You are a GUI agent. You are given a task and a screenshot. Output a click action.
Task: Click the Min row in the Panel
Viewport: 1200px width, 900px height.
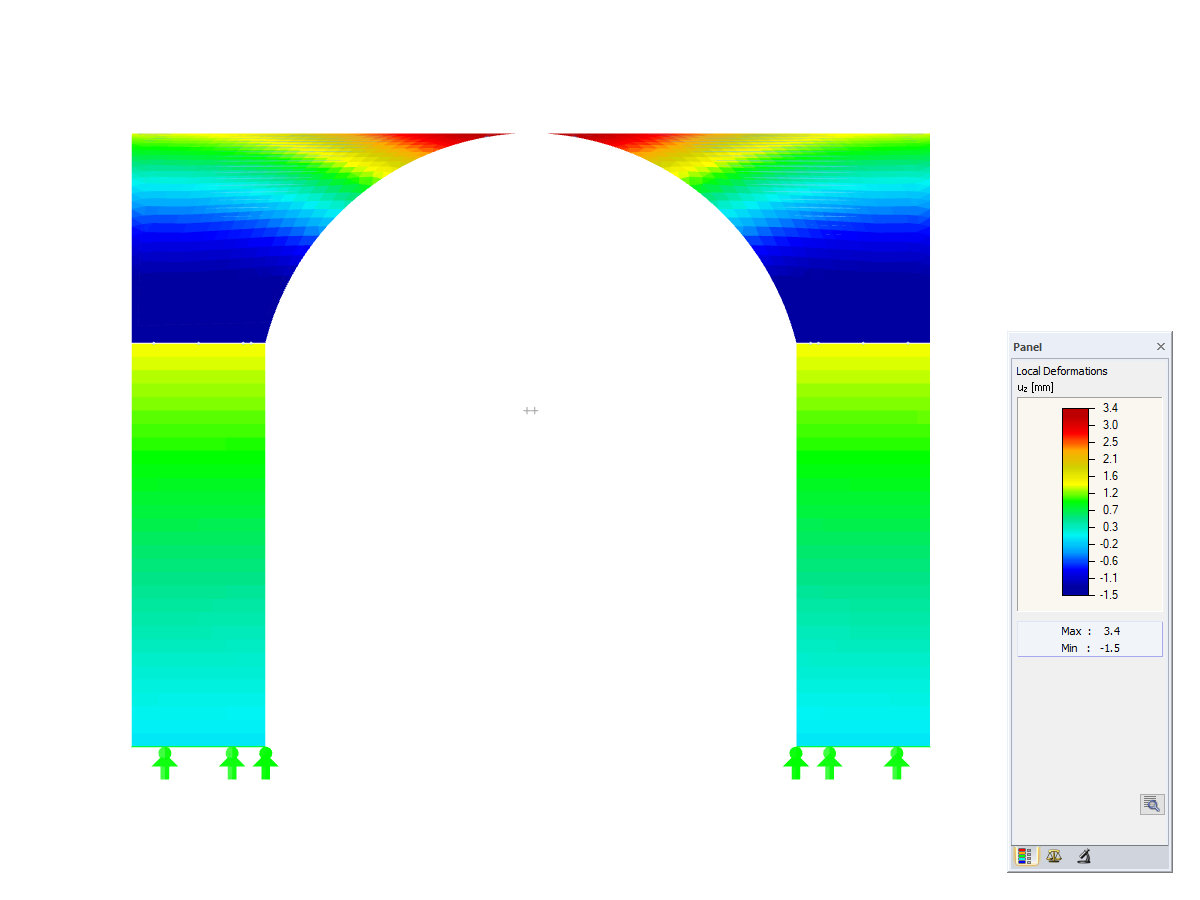pos(1090,648)
